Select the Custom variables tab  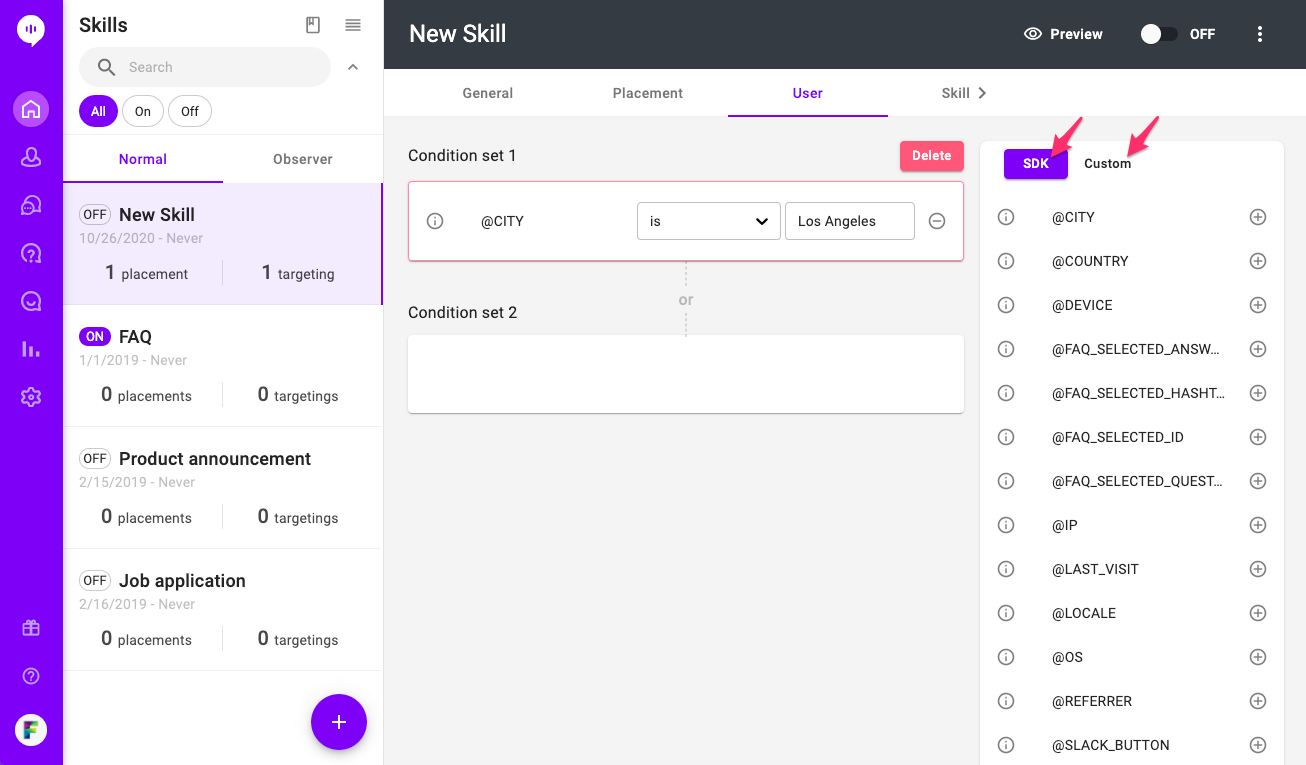(1108, 163)
